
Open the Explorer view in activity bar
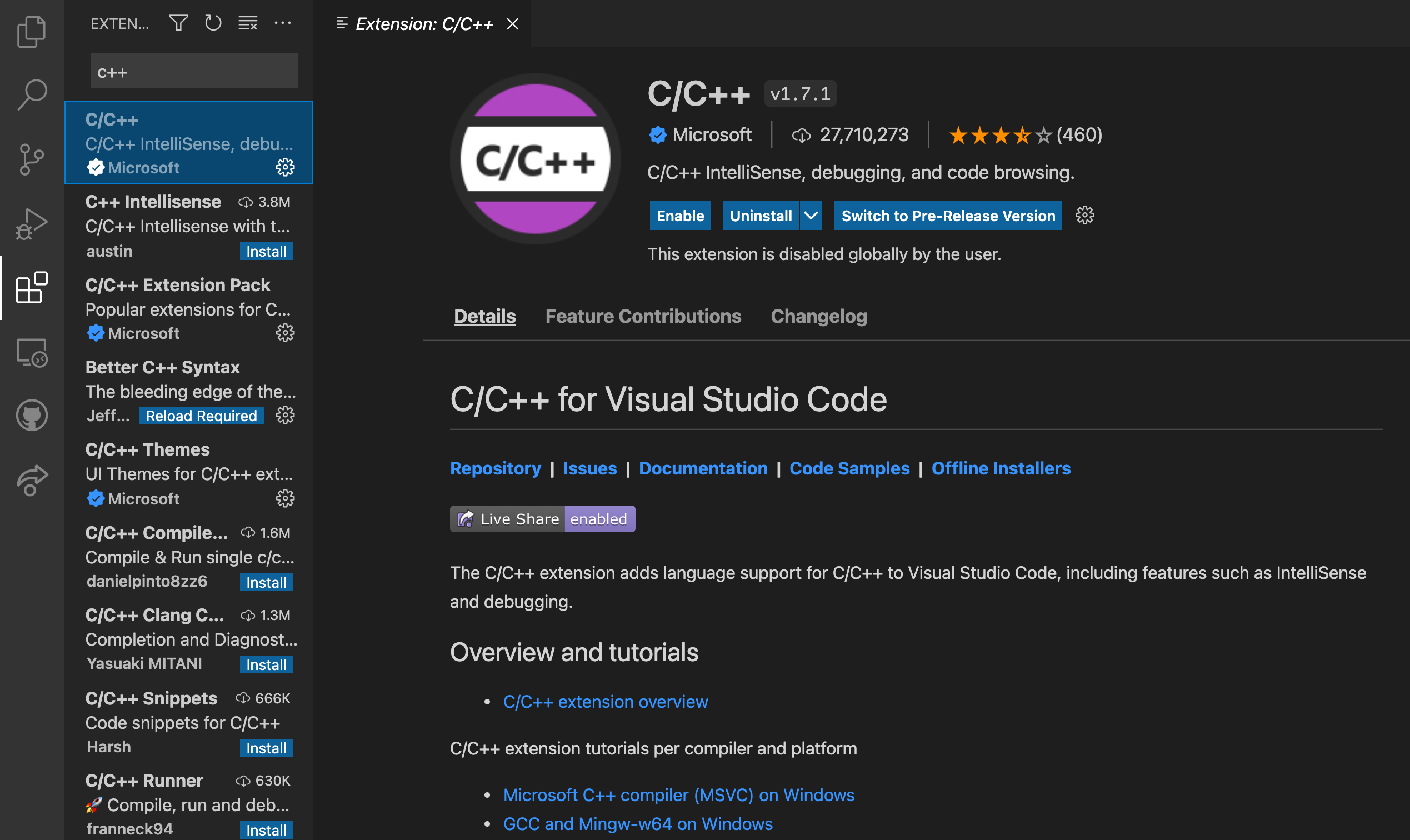(x=32, y=32)
